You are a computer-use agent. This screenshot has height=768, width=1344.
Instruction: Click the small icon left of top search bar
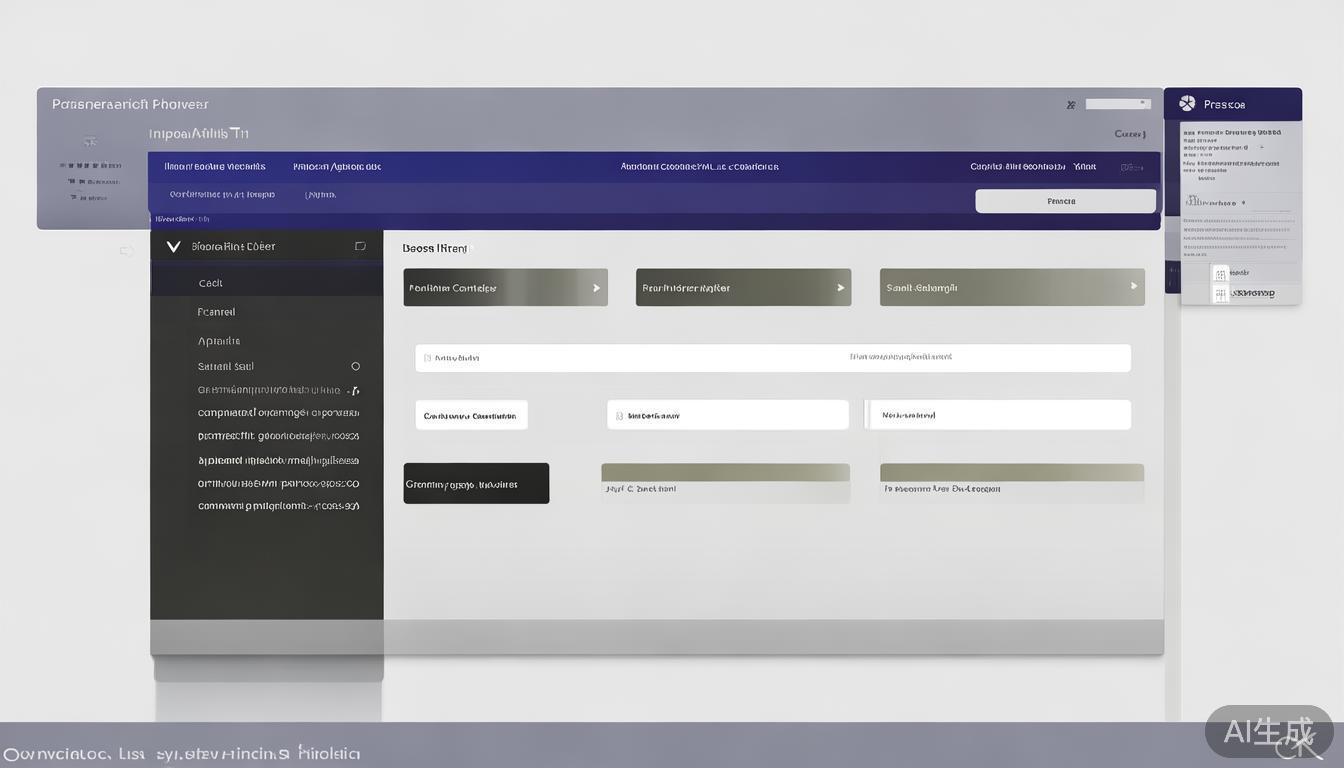(x=1071, y=104)
